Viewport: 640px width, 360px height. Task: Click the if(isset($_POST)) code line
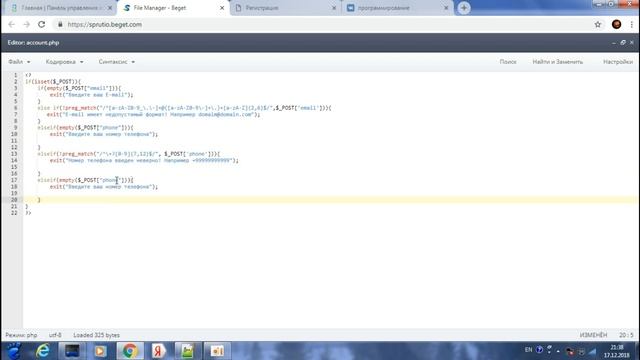click(x=53, y=82)
